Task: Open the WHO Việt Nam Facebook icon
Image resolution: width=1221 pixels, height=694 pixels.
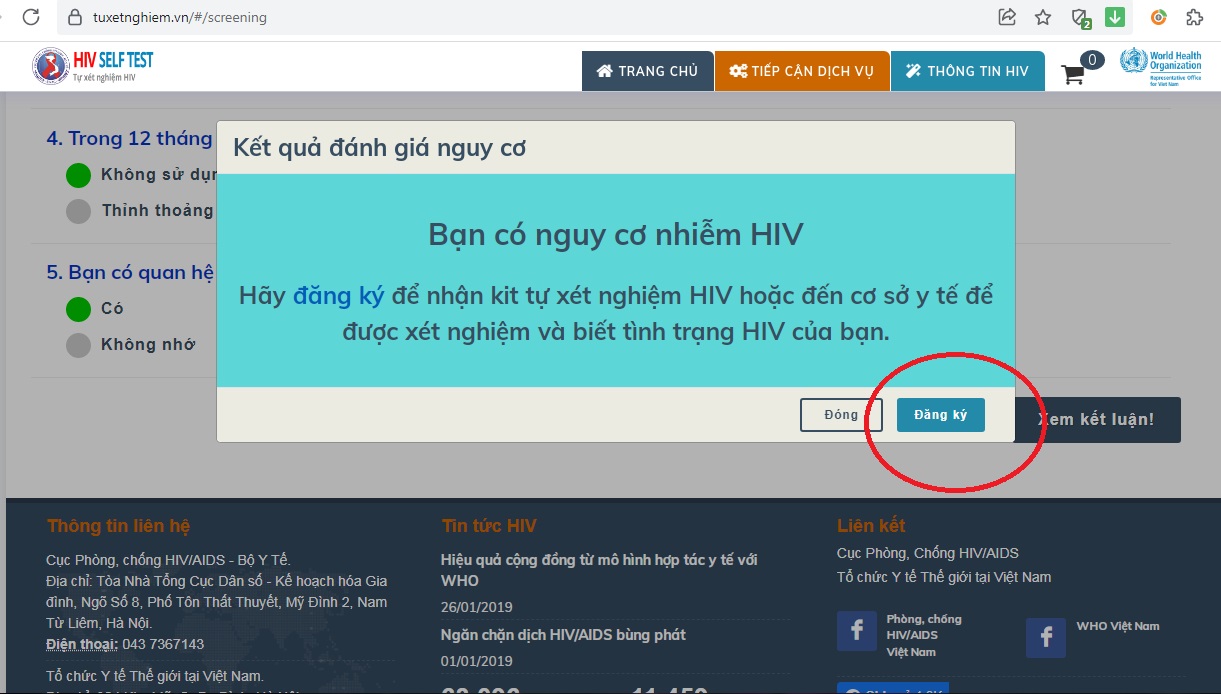Action: tap(1046, 636)
